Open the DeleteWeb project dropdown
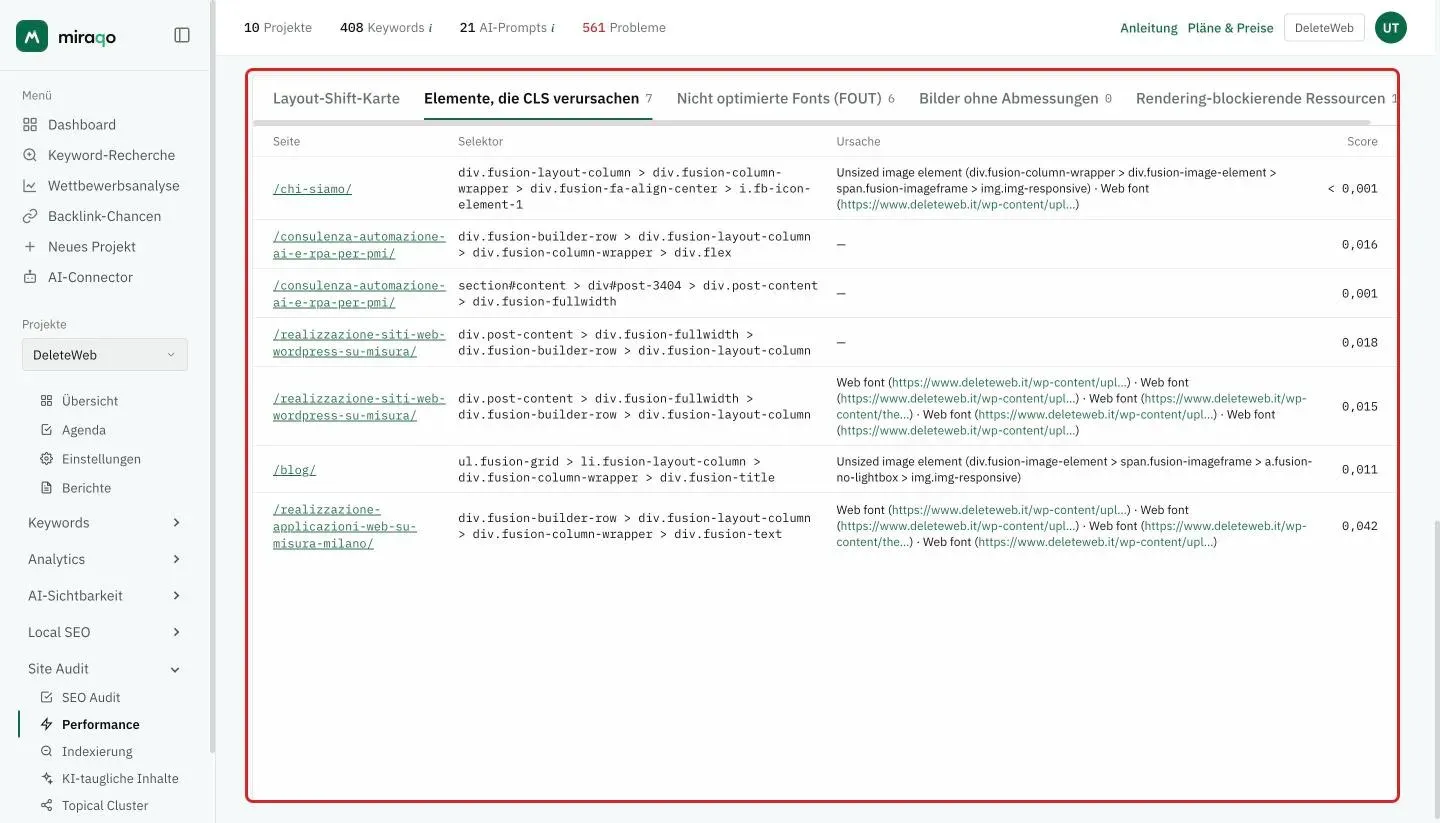Viewport: 1440px width, 823px height. click(105, 355)
